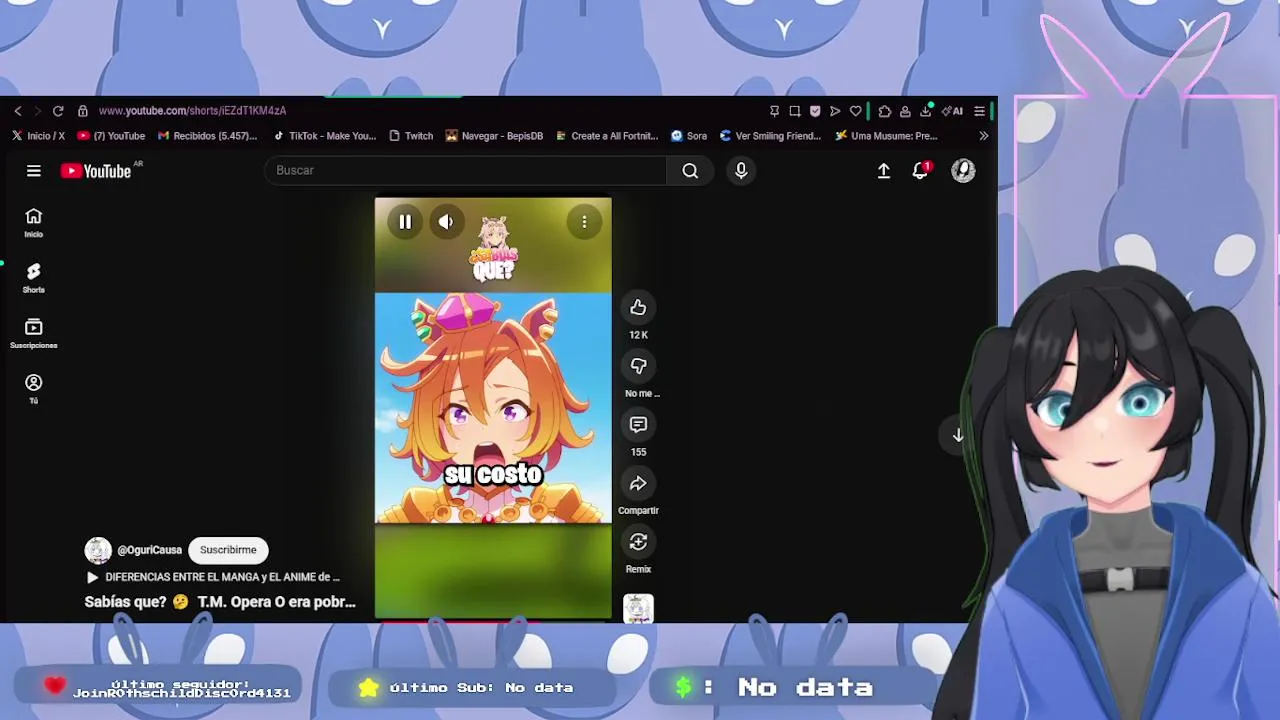This screenshot has width=1280, height=720.
Task: Select Inicio in the sidebar
Action: [x=34, y=223]
